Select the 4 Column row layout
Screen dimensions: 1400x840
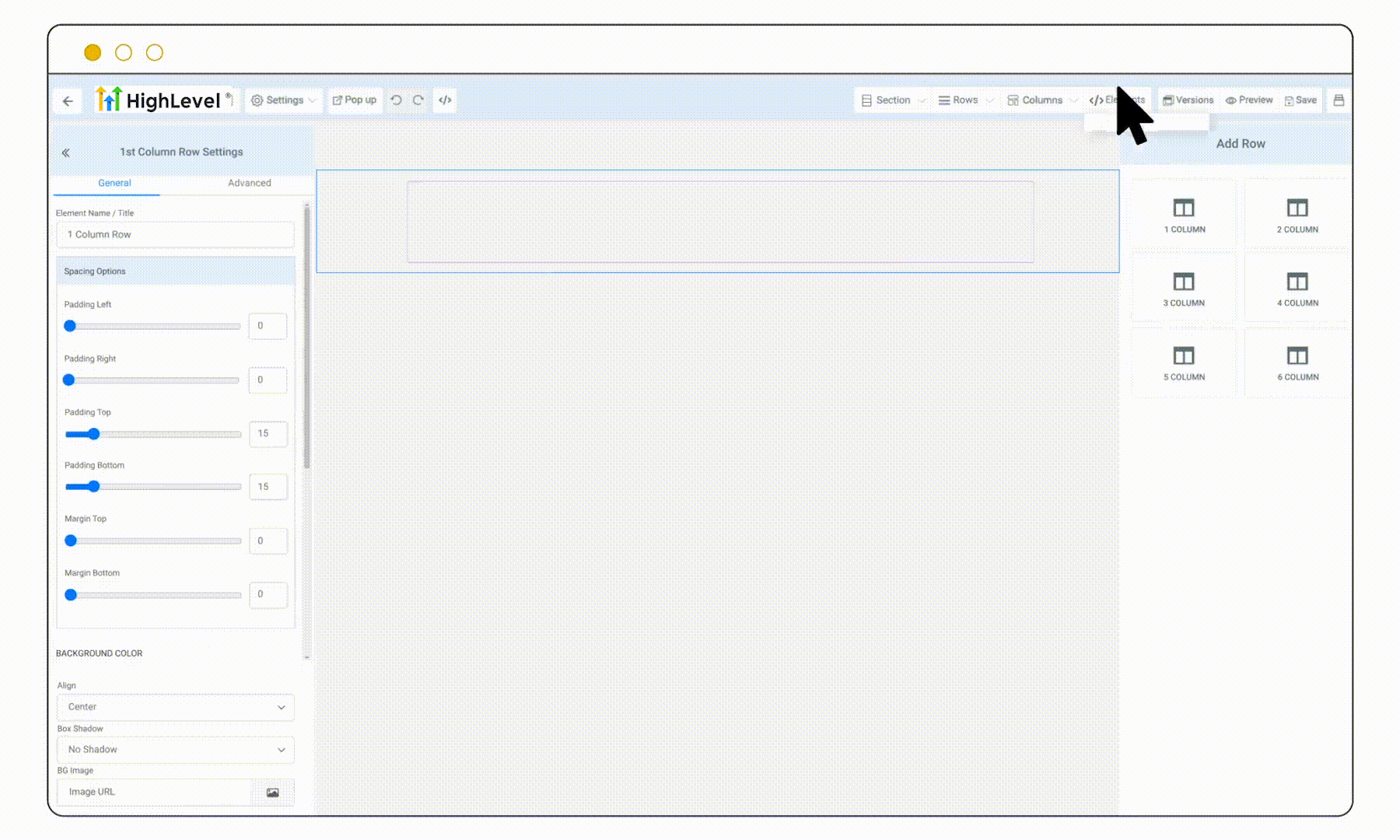(x=1296, y=288)
